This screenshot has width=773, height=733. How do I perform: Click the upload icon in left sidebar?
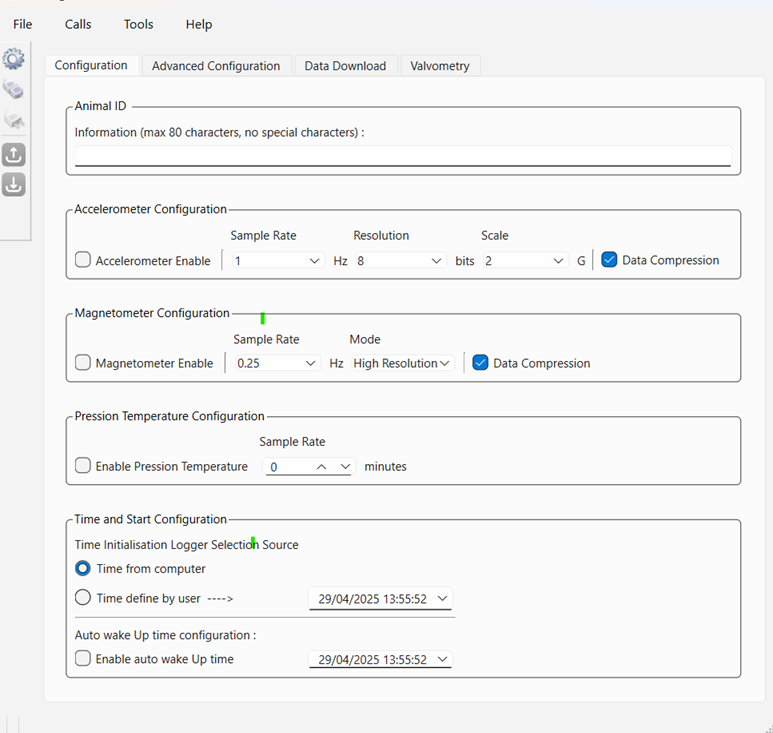13,154
